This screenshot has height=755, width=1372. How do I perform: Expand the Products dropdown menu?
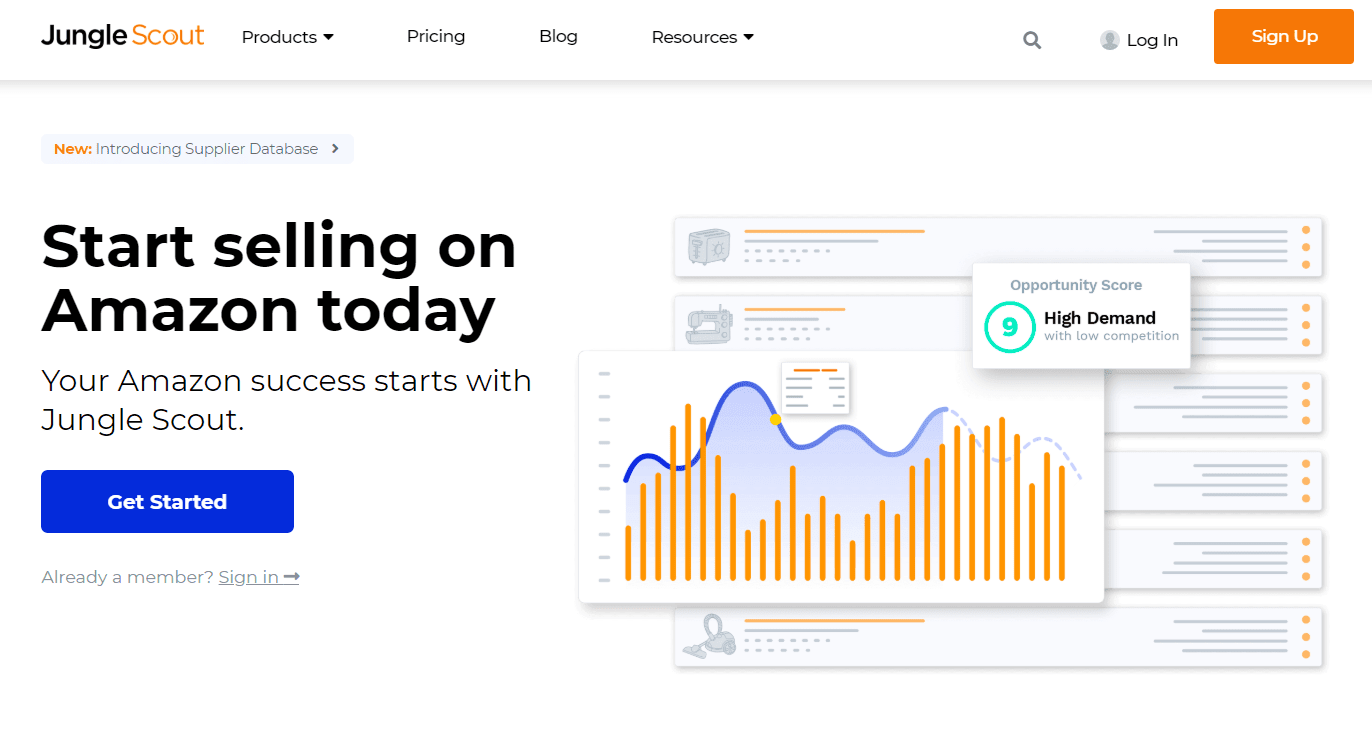pos(288,37)
